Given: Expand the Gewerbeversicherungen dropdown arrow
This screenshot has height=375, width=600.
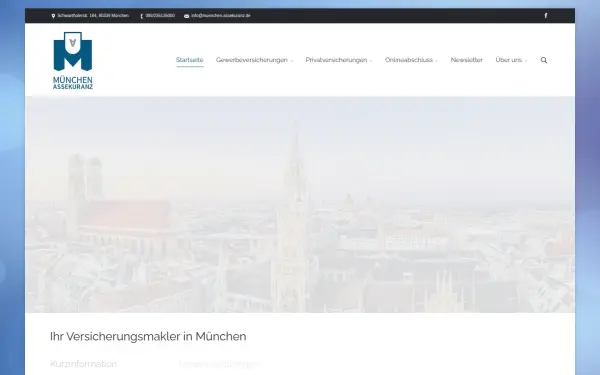Looking at the screenshot, I should [x=292, y=61].
